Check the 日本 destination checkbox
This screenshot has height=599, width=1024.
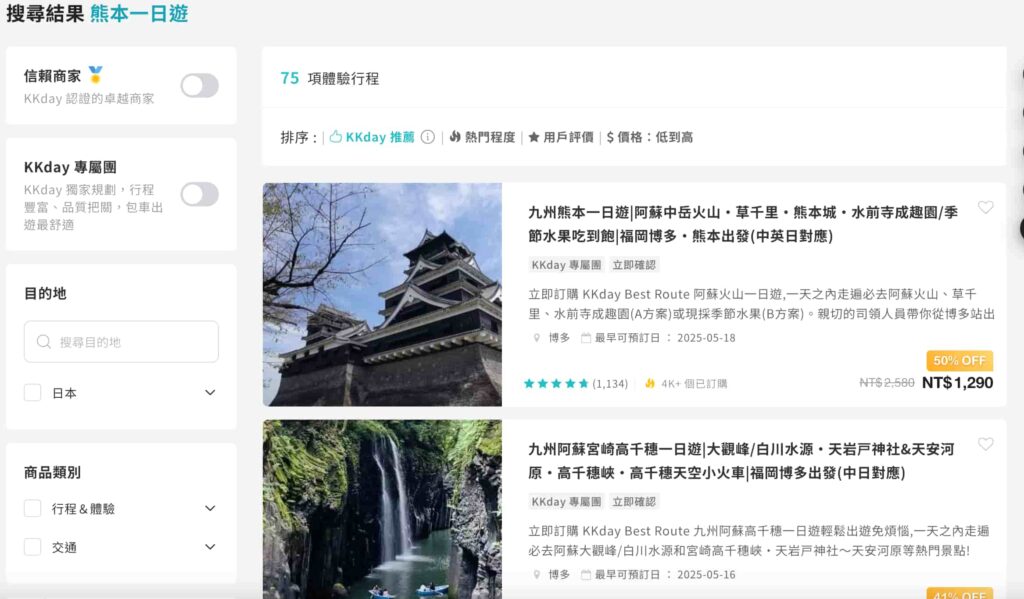(33, 393)
